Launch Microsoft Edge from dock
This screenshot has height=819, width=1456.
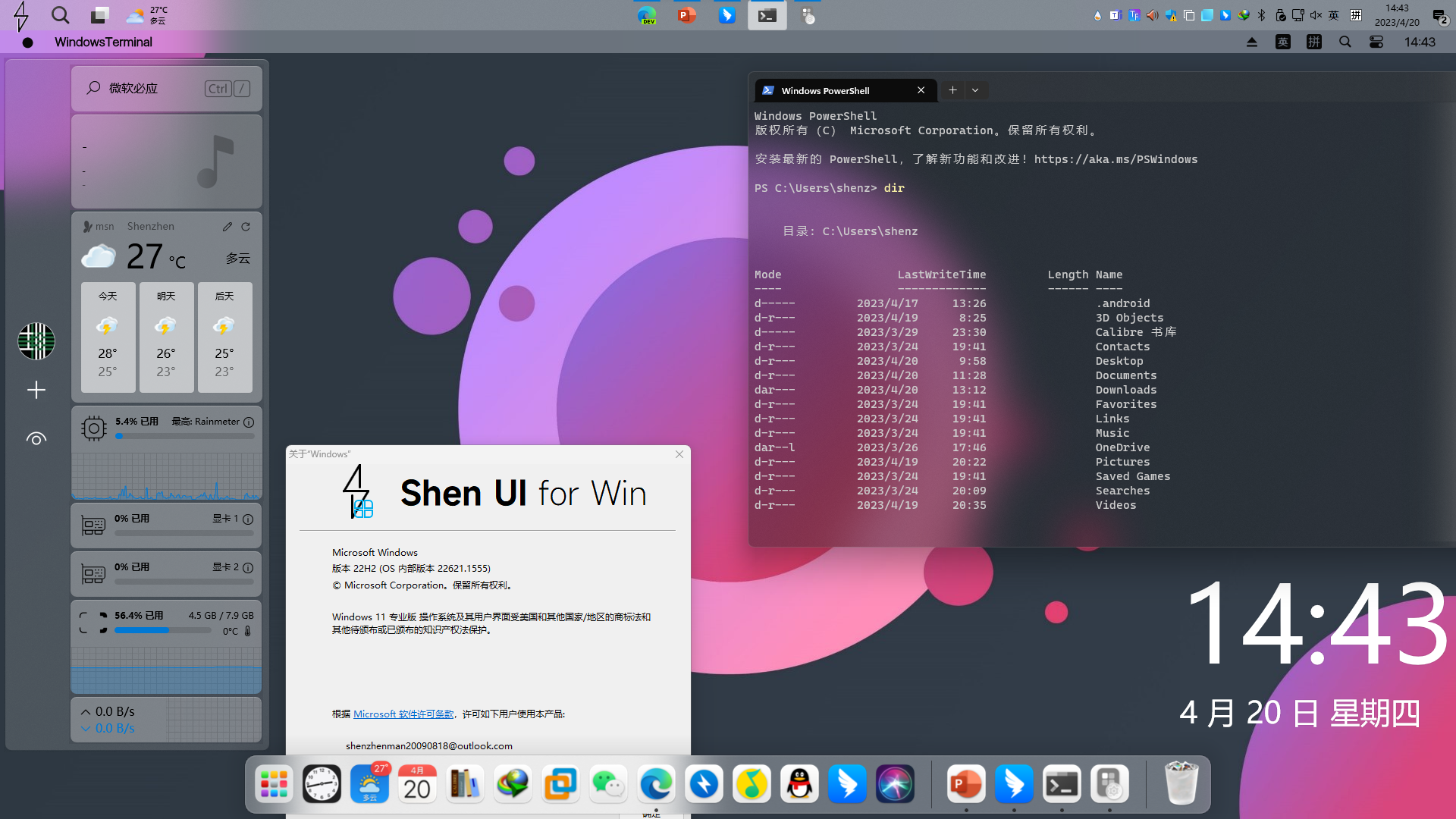point(656,784)
